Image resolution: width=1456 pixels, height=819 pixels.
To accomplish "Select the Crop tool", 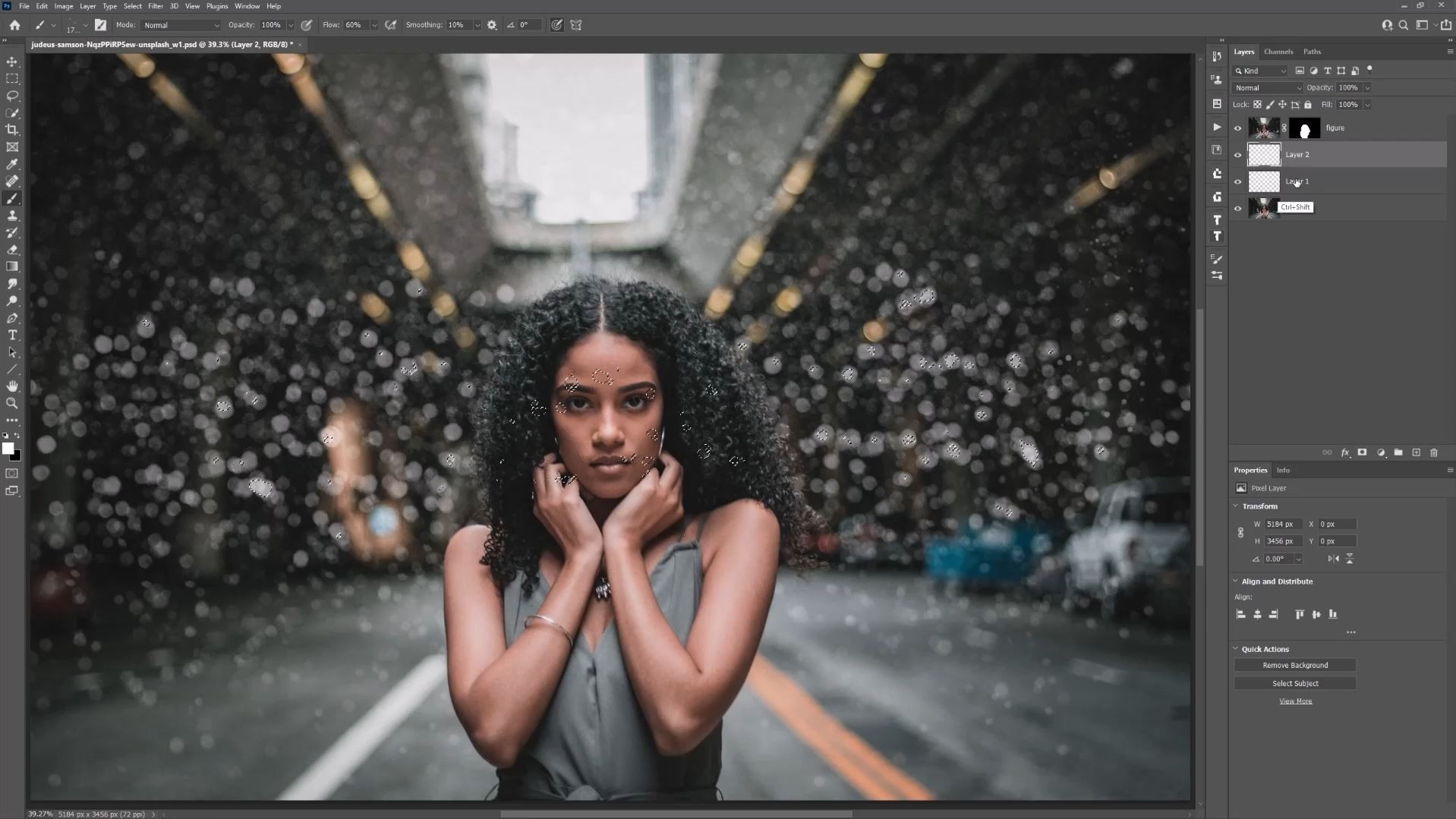I will [x=12, y=130].
